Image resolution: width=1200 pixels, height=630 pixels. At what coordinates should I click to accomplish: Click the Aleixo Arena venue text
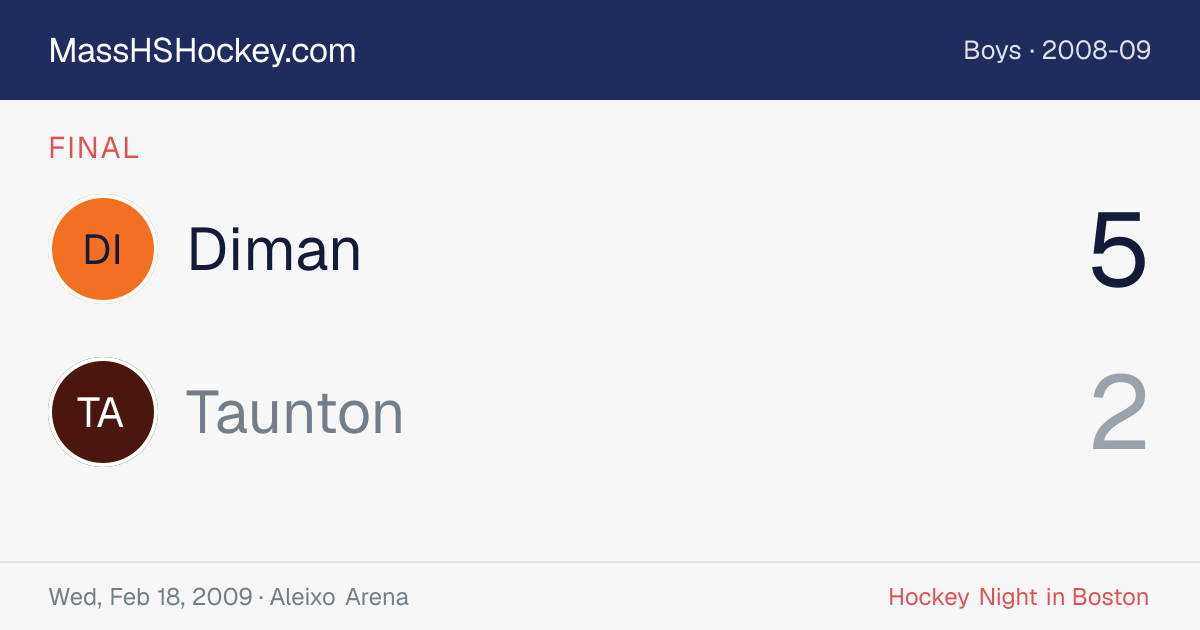340,598
